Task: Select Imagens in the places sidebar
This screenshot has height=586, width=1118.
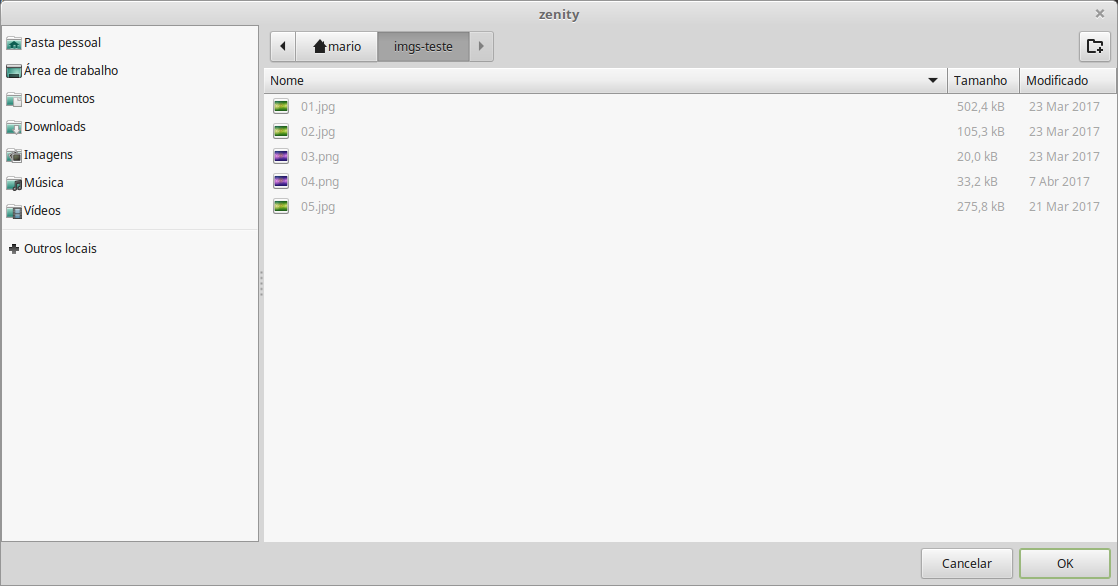Action: [x=48, y=155]
